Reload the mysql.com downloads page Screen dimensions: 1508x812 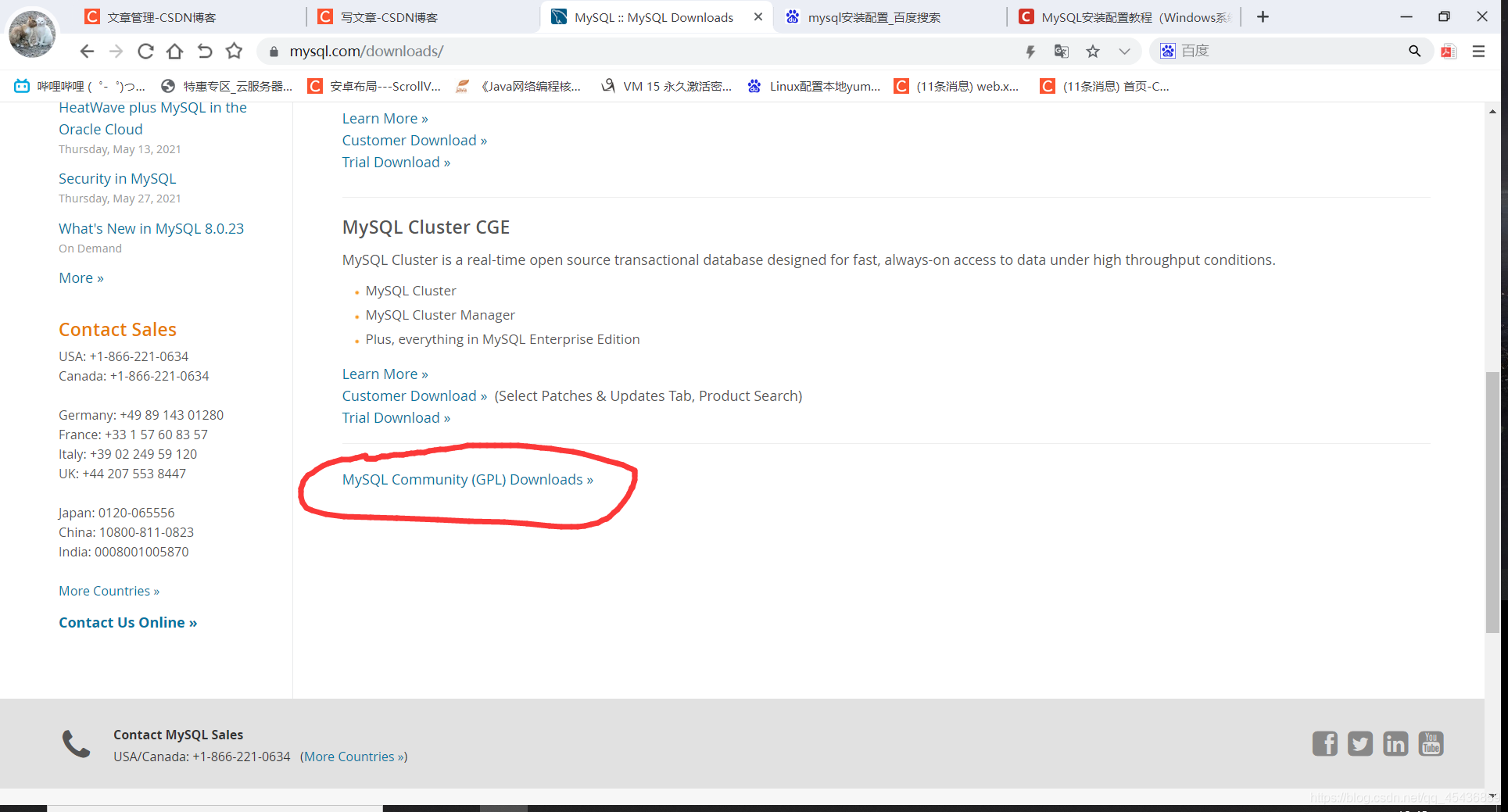[145, 52]
